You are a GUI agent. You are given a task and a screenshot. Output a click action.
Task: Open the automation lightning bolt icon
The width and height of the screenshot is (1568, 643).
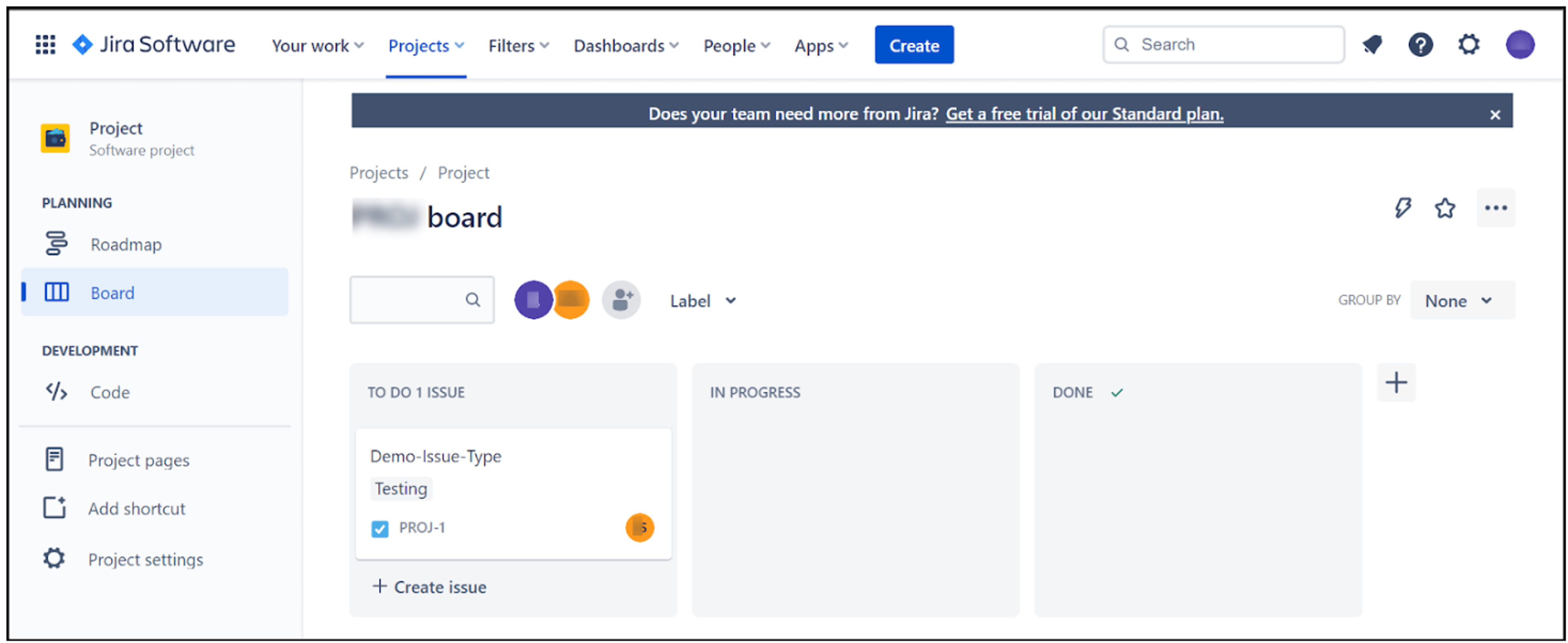click(x=1403, y=208)
